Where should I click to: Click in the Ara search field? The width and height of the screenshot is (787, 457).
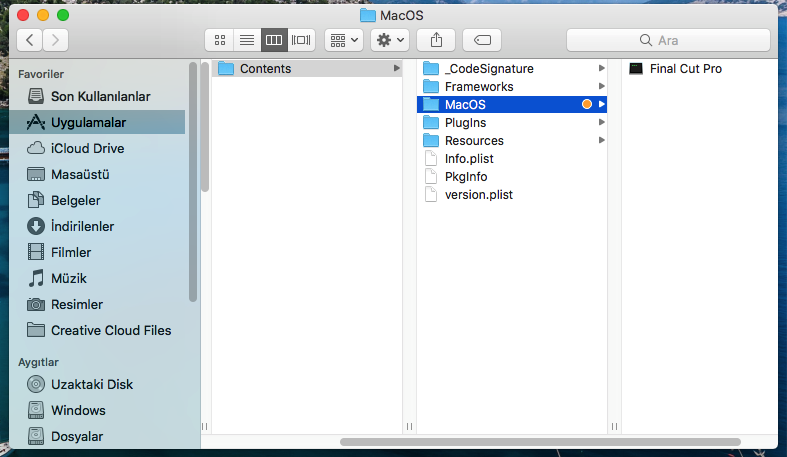click(x=668, y=40)
